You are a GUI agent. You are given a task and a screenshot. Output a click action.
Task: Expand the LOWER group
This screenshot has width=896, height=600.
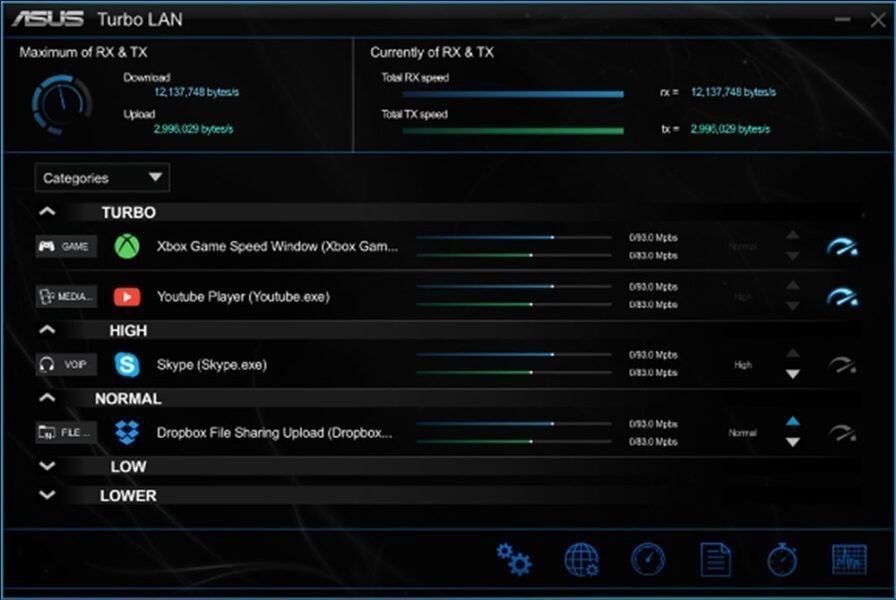(47, 495)
